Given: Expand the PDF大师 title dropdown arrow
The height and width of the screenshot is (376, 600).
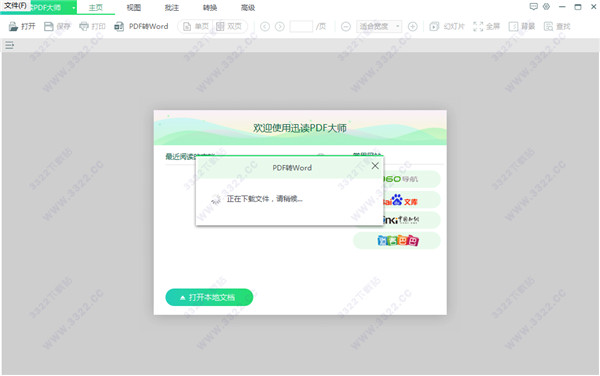Looking at the screenshot, I should [73, 8].
